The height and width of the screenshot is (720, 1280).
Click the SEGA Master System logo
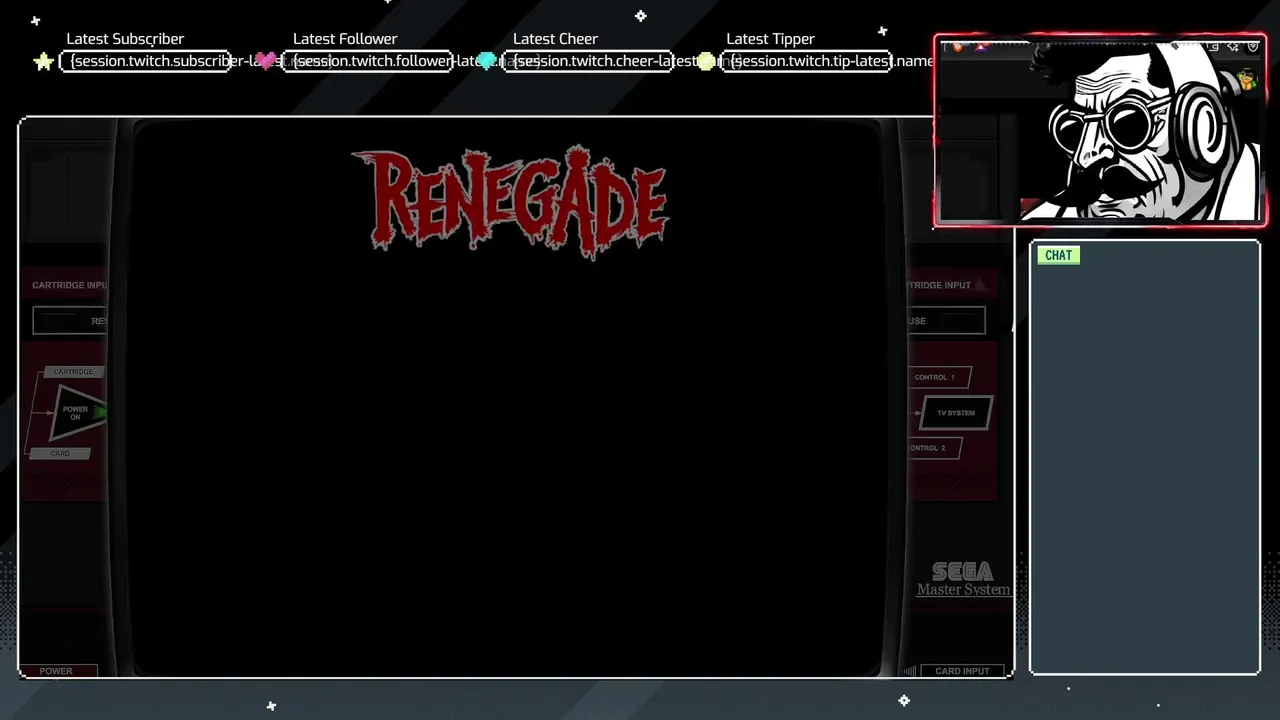963,579
